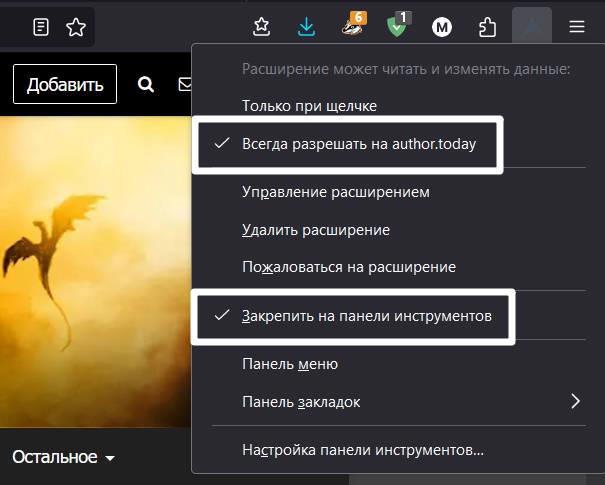
Task: Click the highlighted pinned extension toolbar button
Action: coord(532,25)
